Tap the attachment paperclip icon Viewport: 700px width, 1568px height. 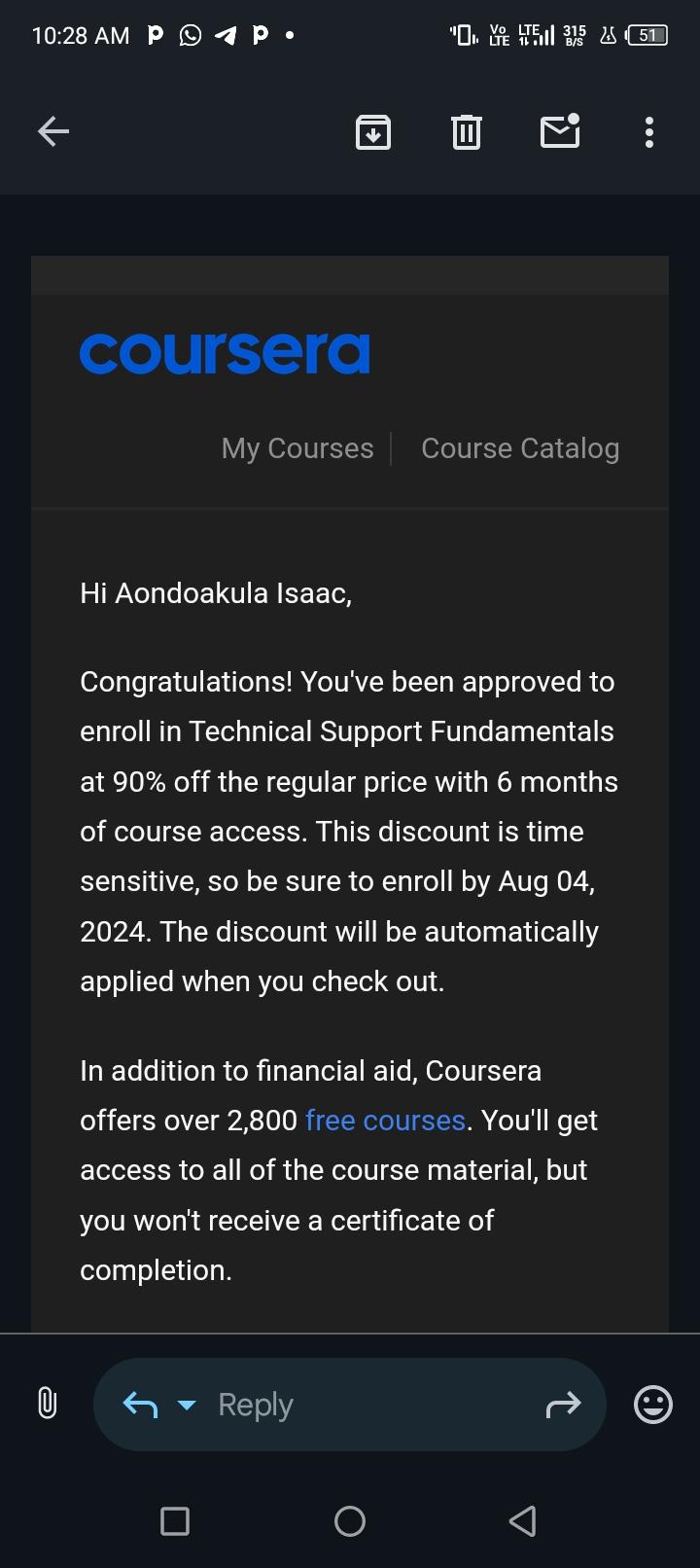pyautogui.click(x=47, y=1404)
